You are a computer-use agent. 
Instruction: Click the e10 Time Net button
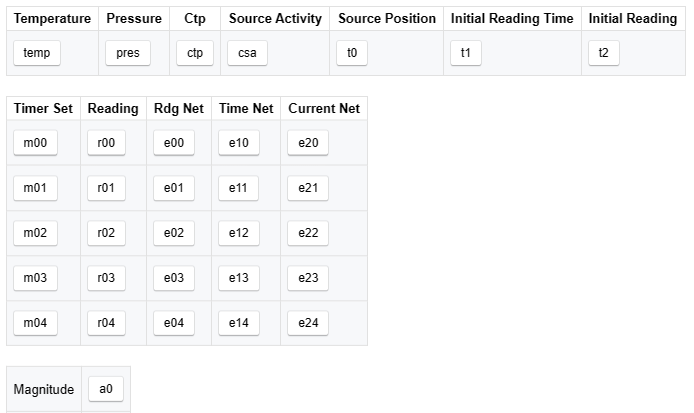point(238,143)
